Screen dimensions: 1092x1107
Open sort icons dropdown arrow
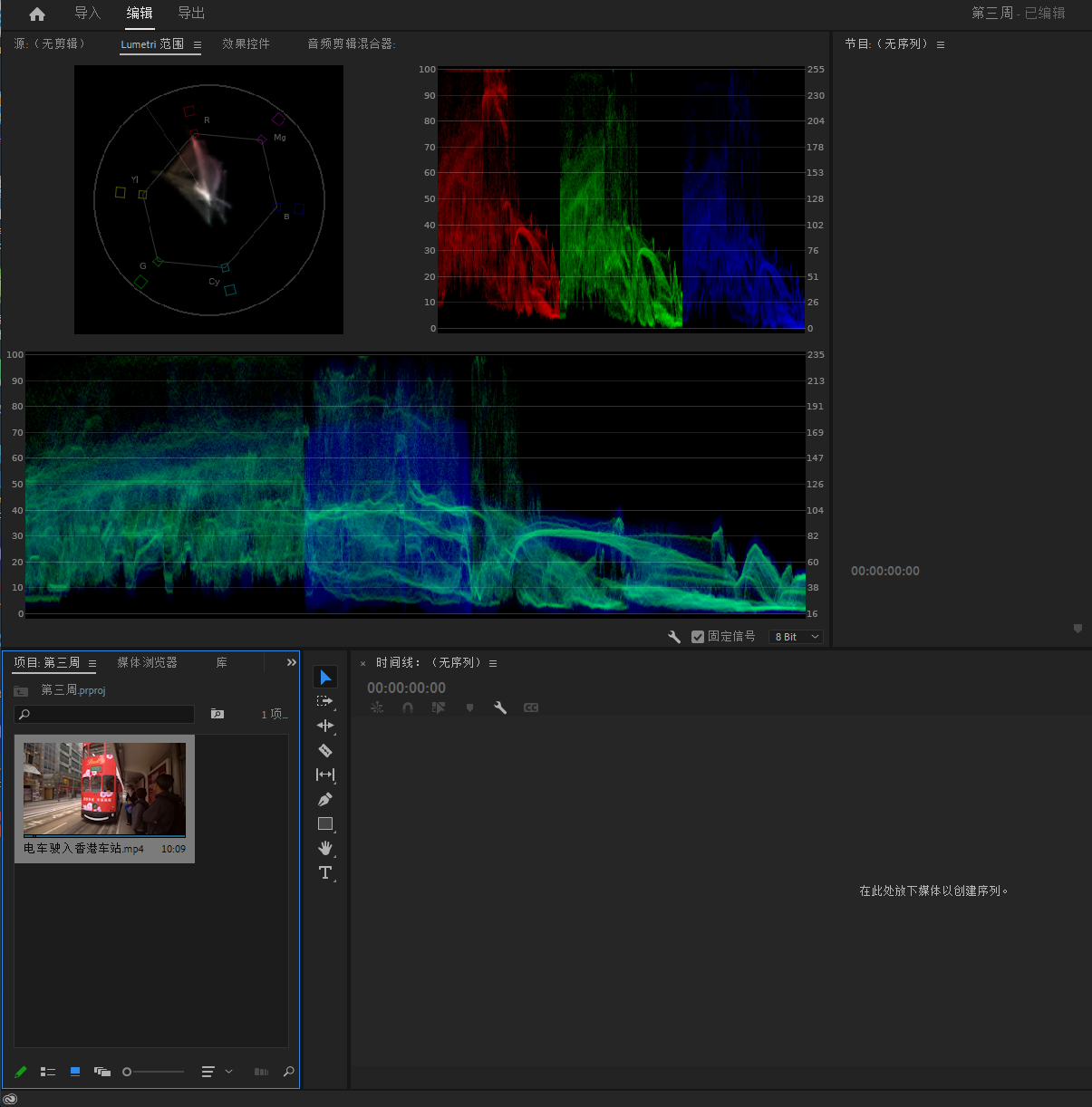[x=228, y=1072]
